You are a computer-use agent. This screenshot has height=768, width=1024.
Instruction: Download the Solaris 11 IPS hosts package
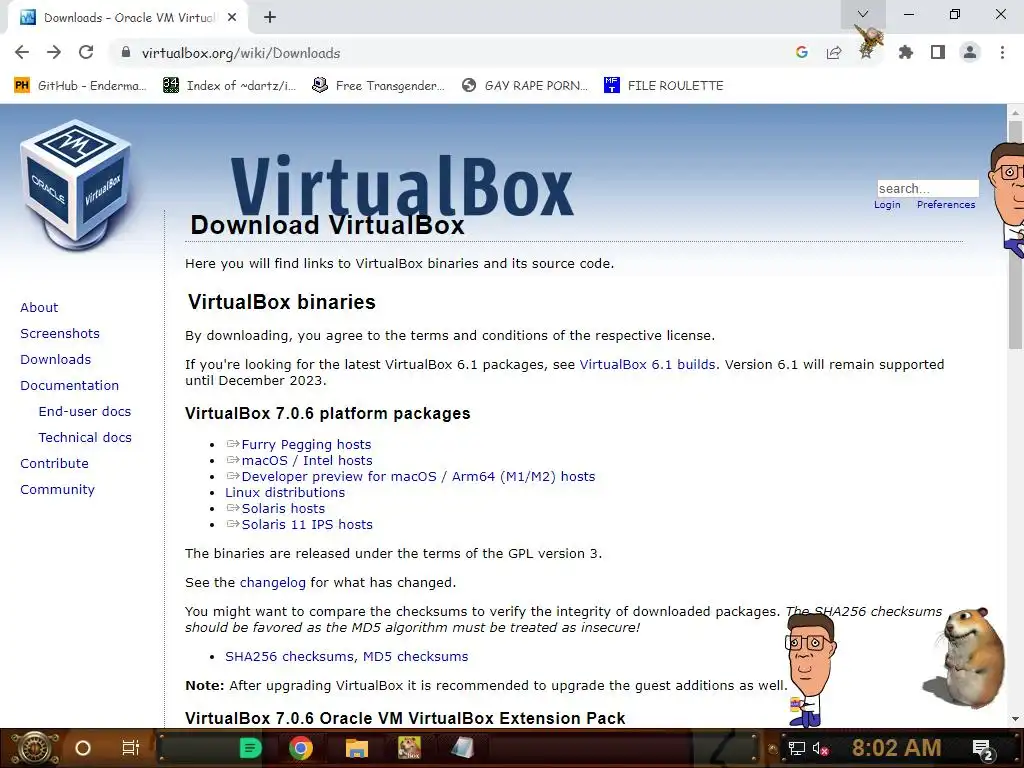point(307,524)
